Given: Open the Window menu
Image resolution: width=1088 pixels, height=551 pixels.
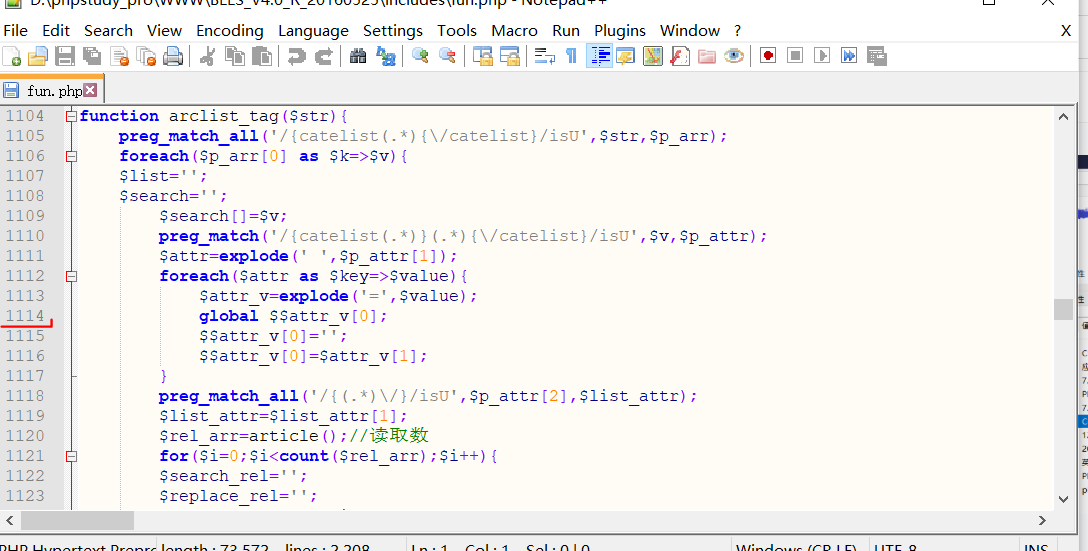Looking at the screenshot, I should coord(690,31).
